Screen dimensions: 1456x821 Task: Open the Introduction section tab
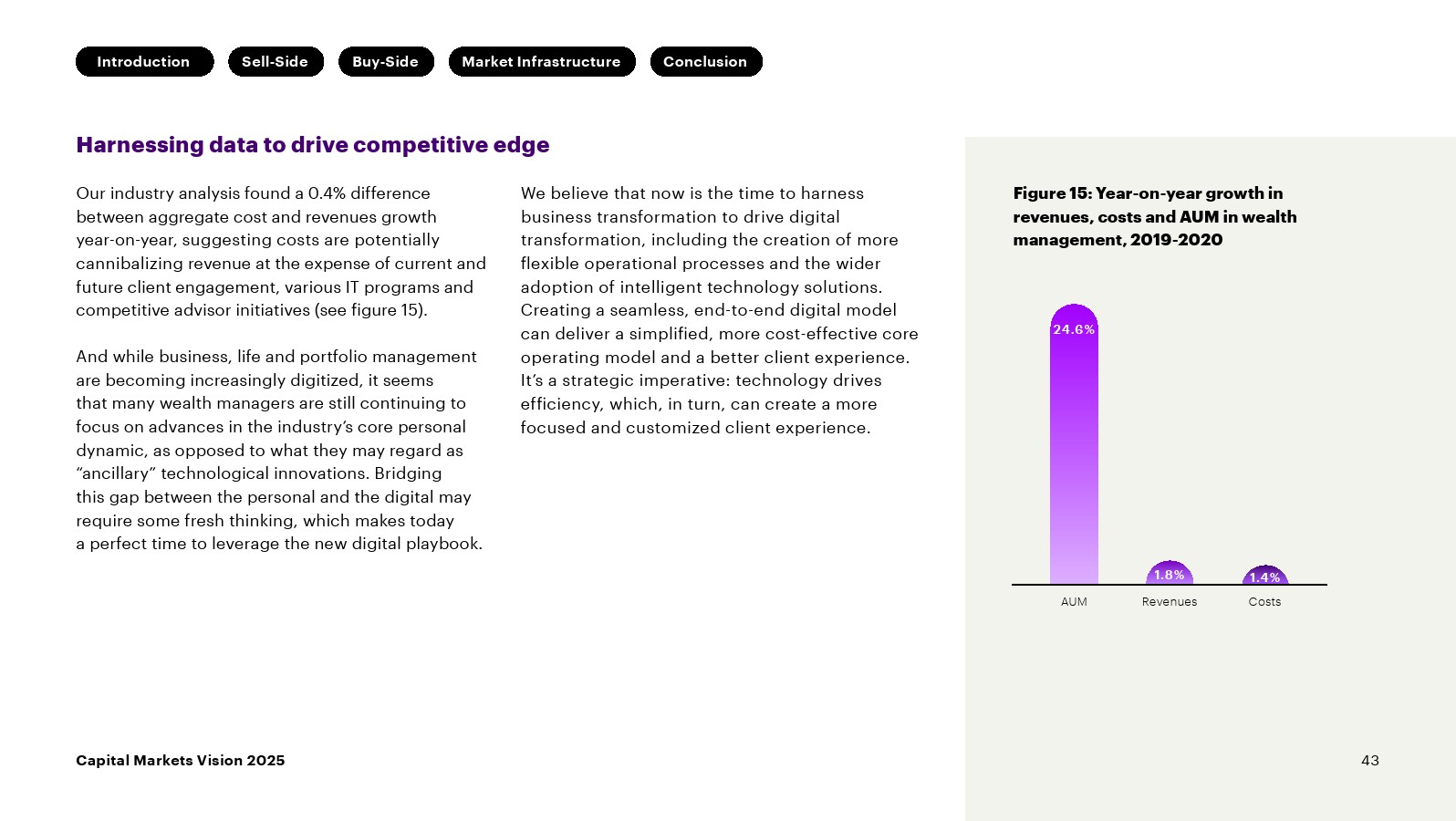point(144,62)
